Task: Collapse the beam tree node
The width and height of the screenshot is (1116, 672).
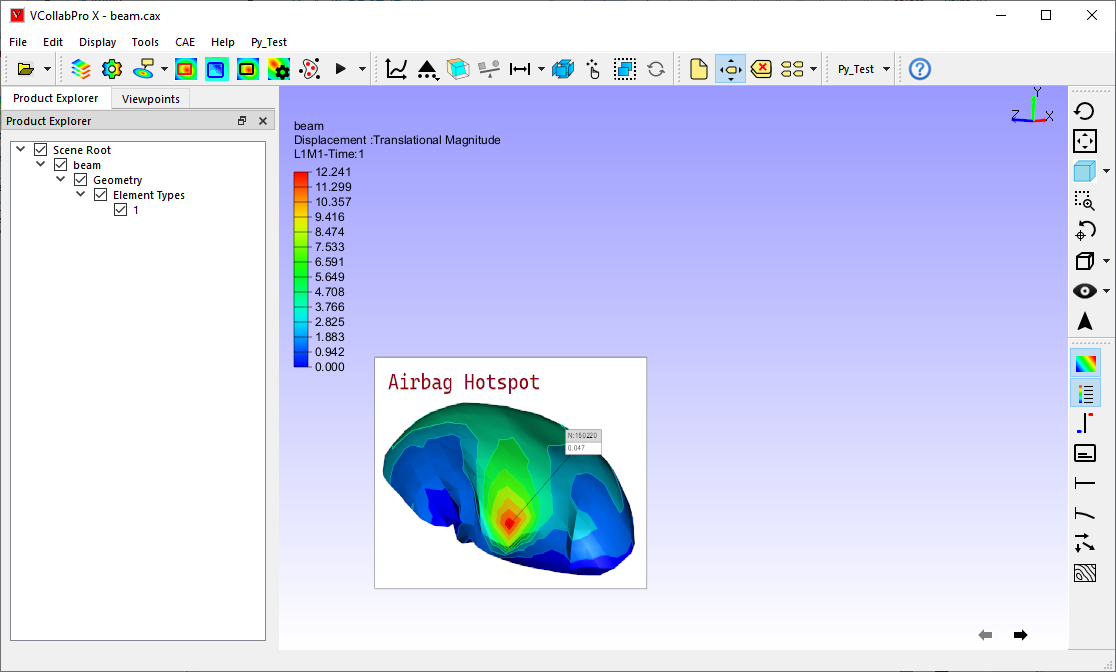Action: (x=41, y=164)
